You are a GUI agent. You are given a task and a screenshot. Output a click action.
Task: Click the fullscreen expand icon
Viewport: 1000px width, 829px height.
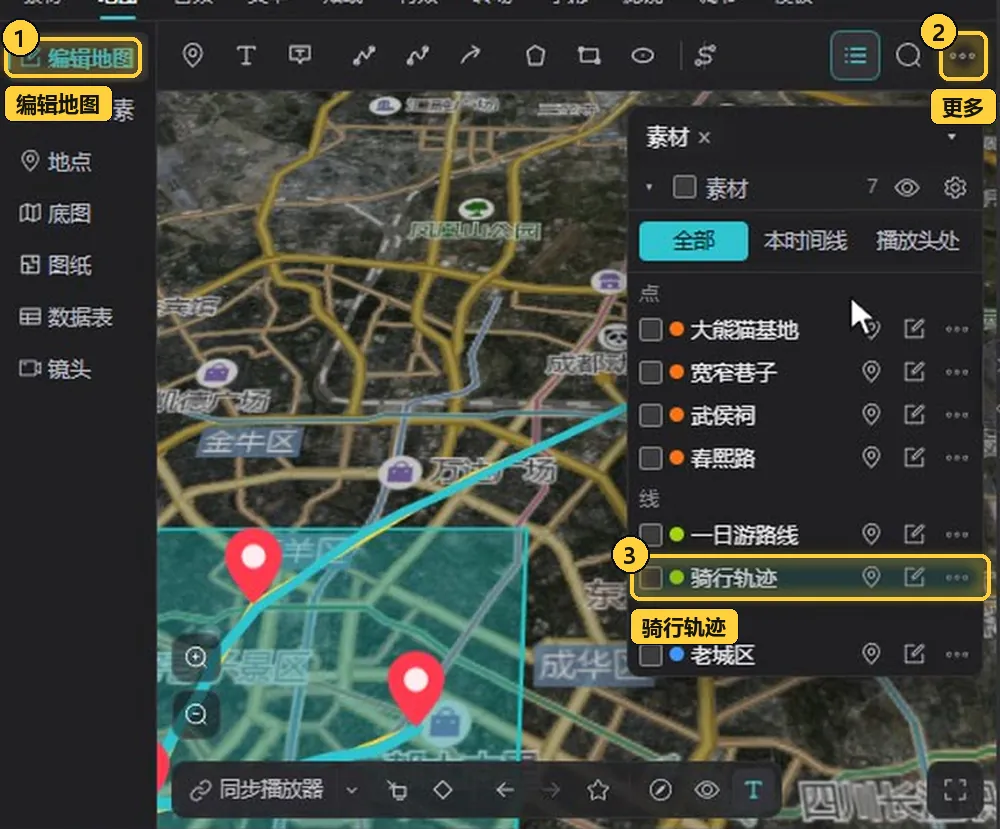pyautogui.click(x=955, y=789)
